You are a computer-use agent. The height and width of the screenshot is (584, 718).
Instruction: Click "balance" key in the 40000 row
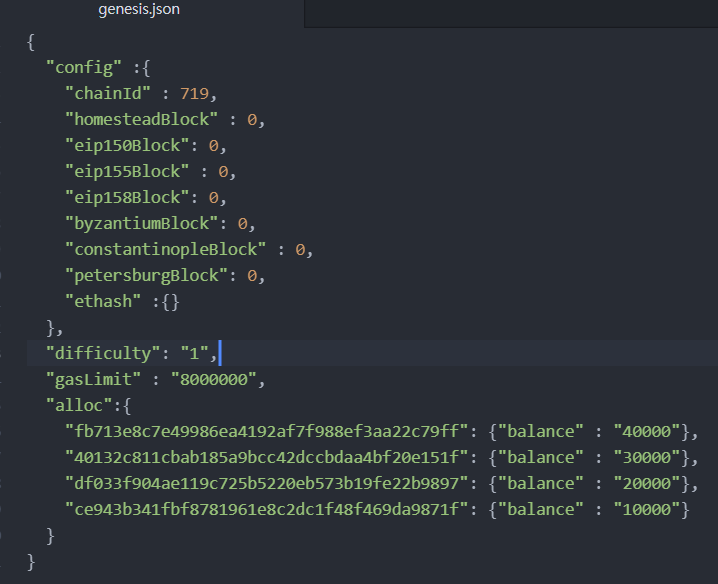click(541, 431)
